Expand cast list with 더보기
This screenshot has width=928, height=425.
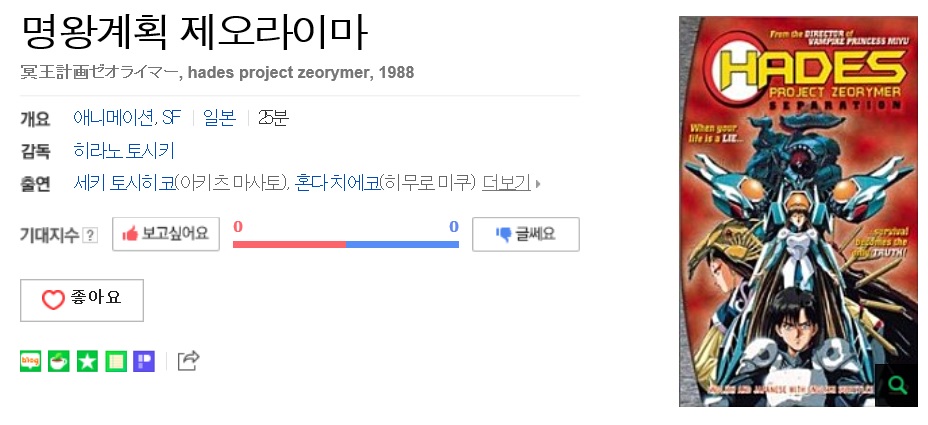click(506, 183)
